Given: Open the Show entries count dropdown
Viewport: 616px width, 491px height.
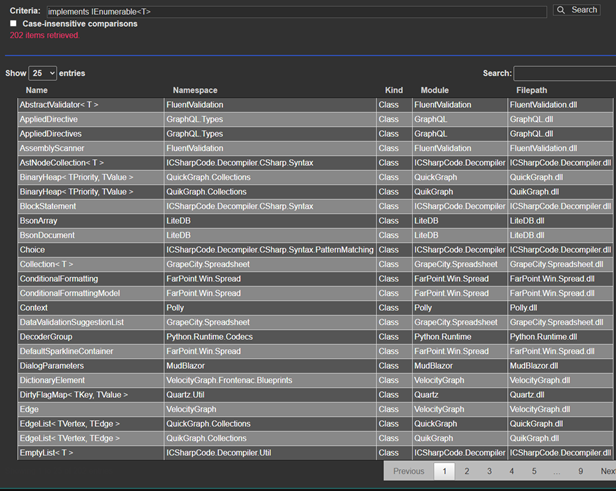Looking at the screenshot, I should click(42, 73).
